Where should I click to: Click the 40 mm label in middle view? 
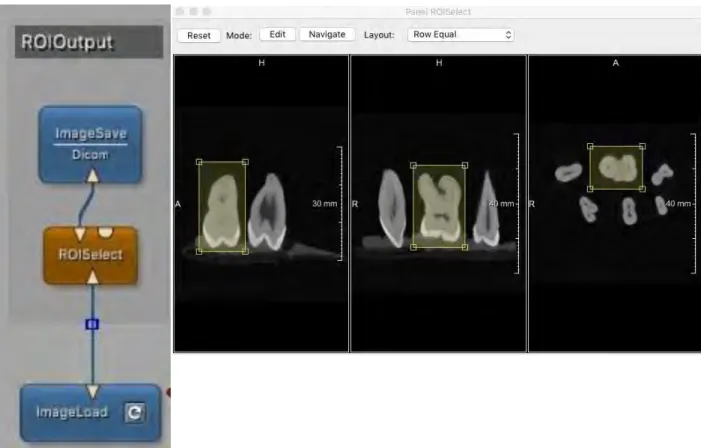point(501,203)
